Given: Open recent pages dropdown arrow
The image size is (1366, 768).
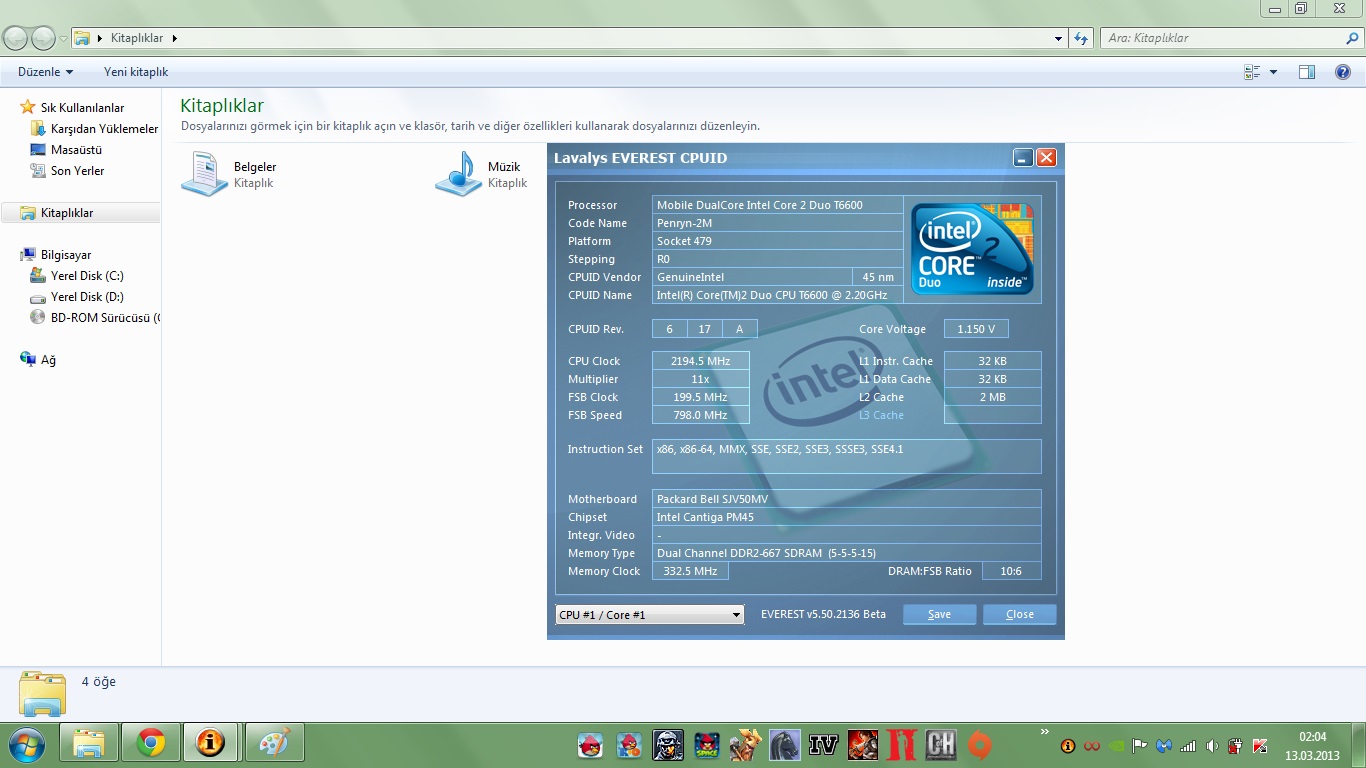Looking at the screenshot, I should click(63, 38).
